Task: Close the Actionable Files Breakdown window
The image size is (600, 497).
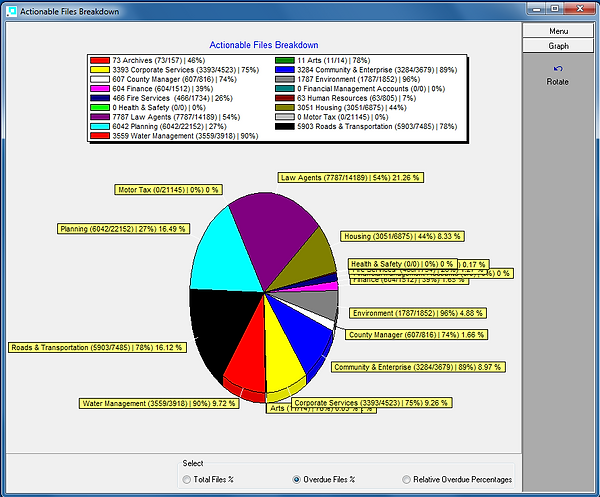Action: [x=580, y=8]
